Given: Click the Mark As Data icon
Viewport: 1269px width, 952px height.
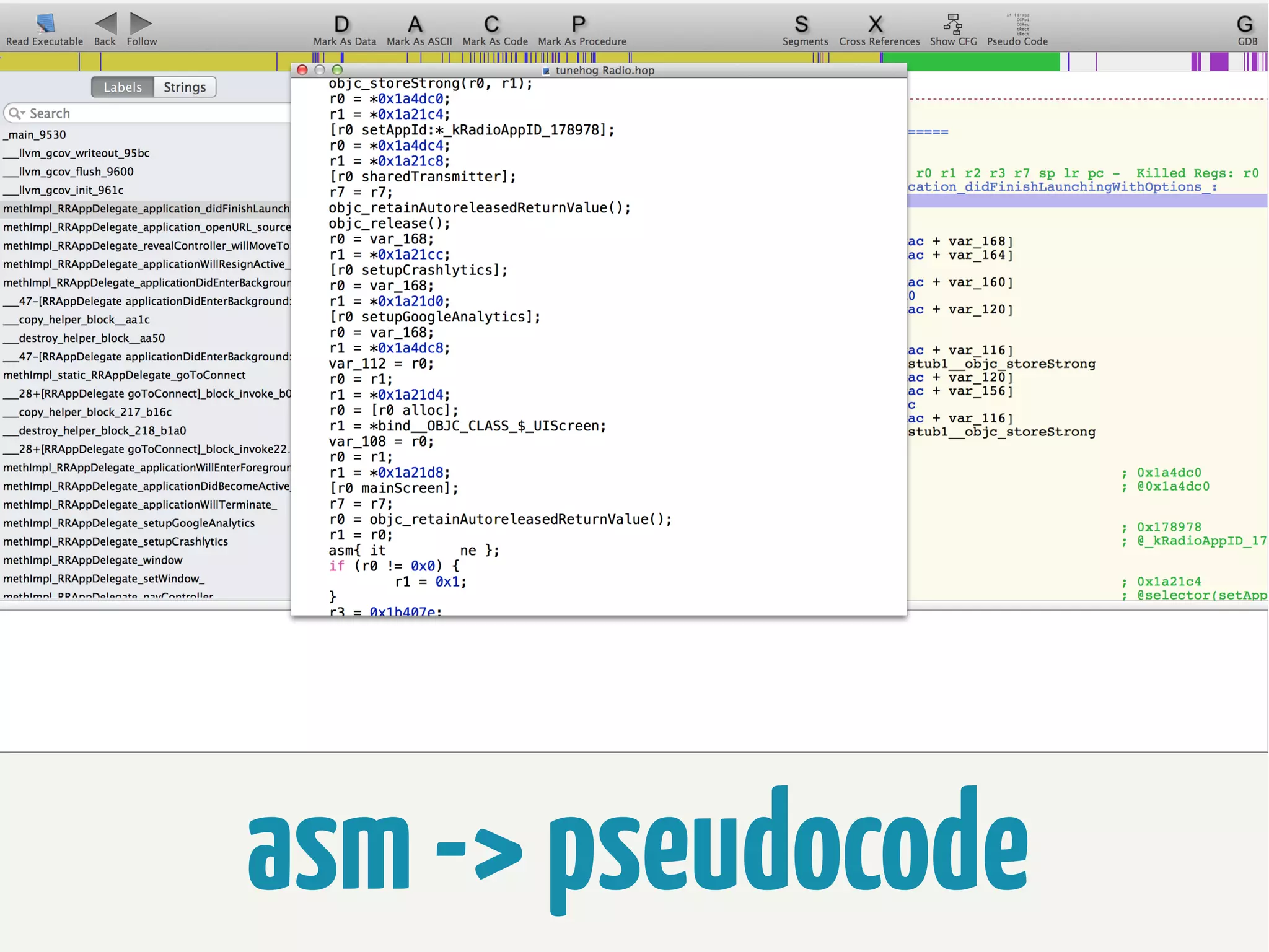Looking at the screenshot, I should click(x=341, y=24).
